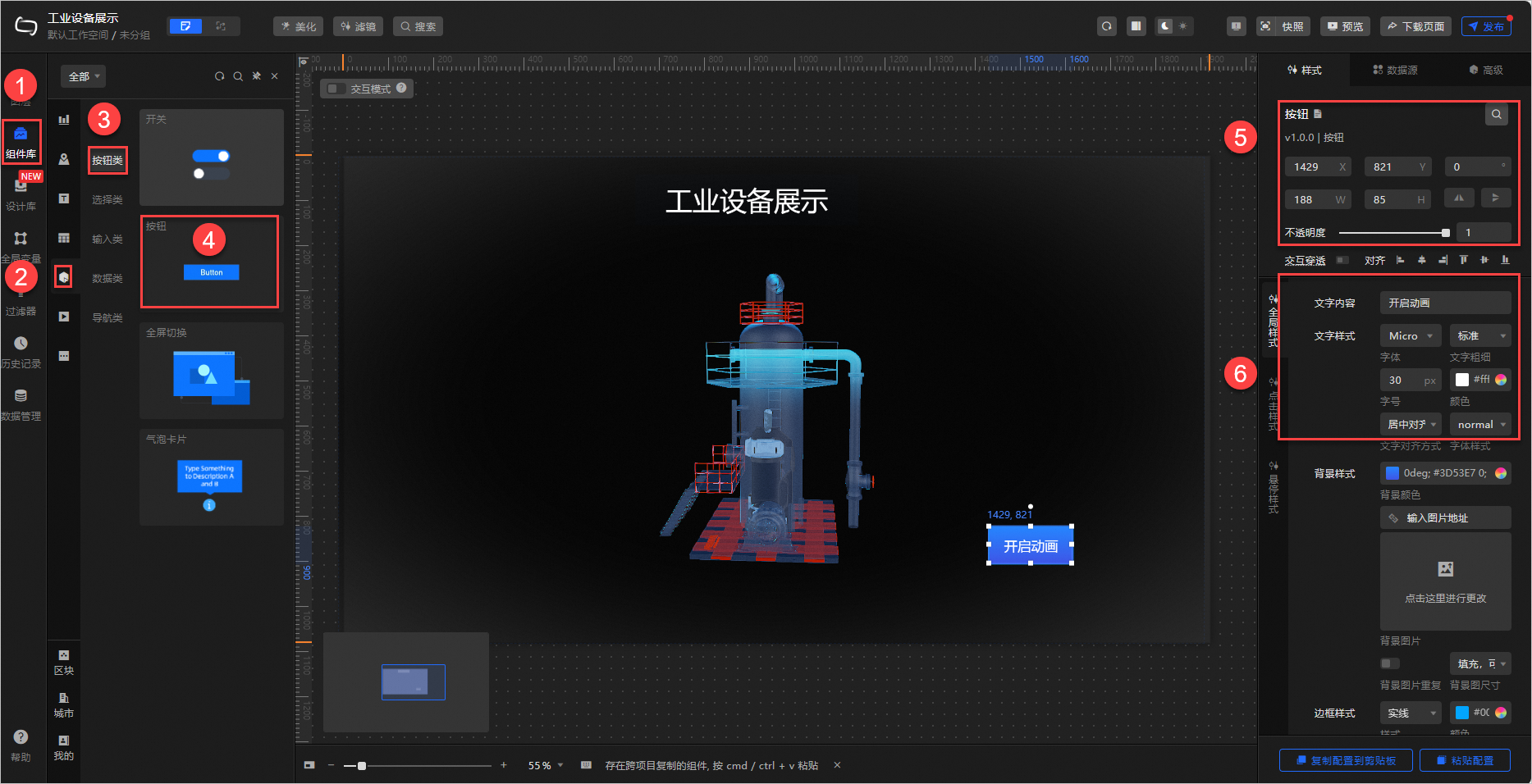Select the 按钮类 button category

107,160
